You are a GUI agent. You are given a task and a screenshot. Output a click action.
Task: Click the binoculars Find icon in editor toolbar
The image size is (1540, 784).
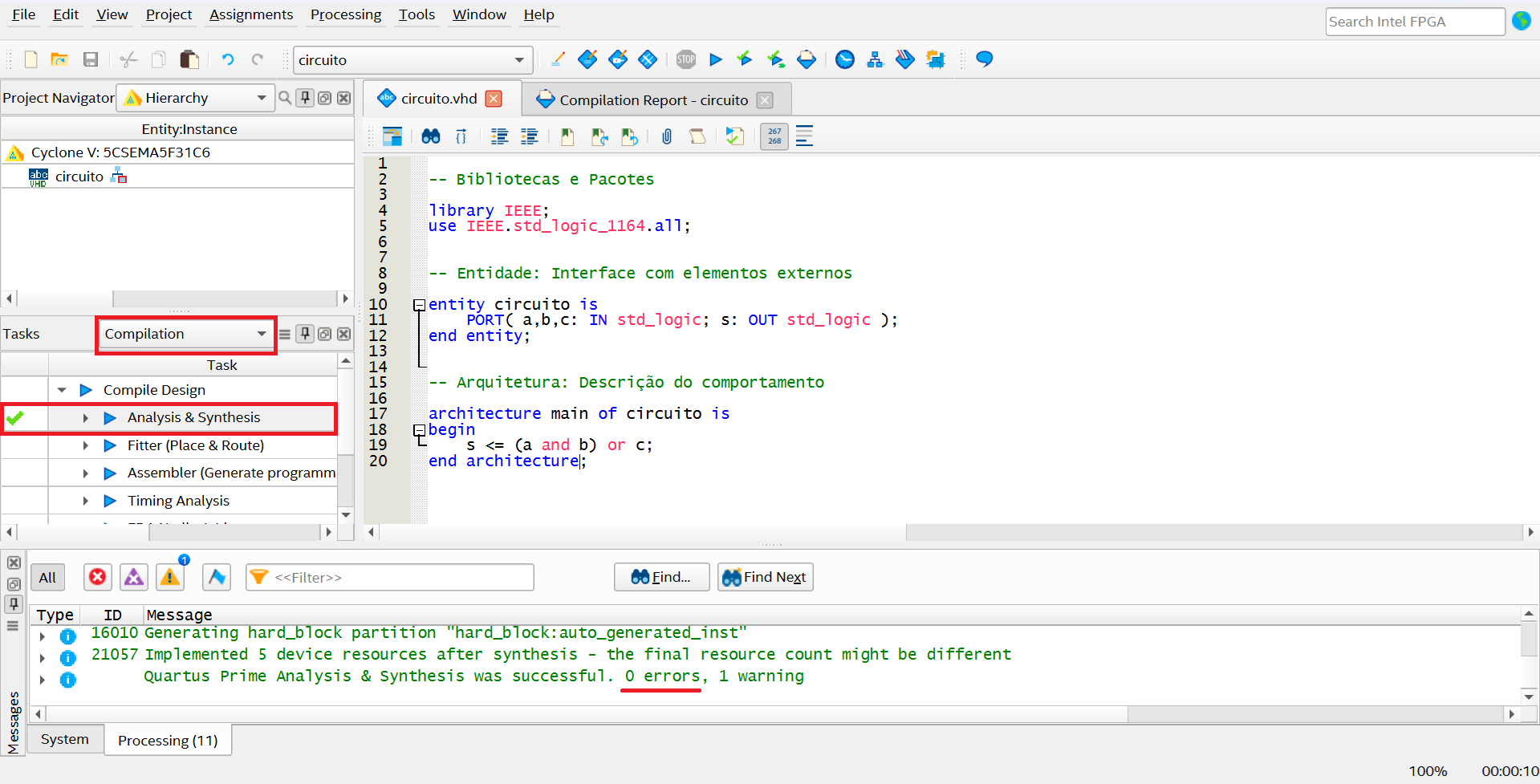click(431, 136)
